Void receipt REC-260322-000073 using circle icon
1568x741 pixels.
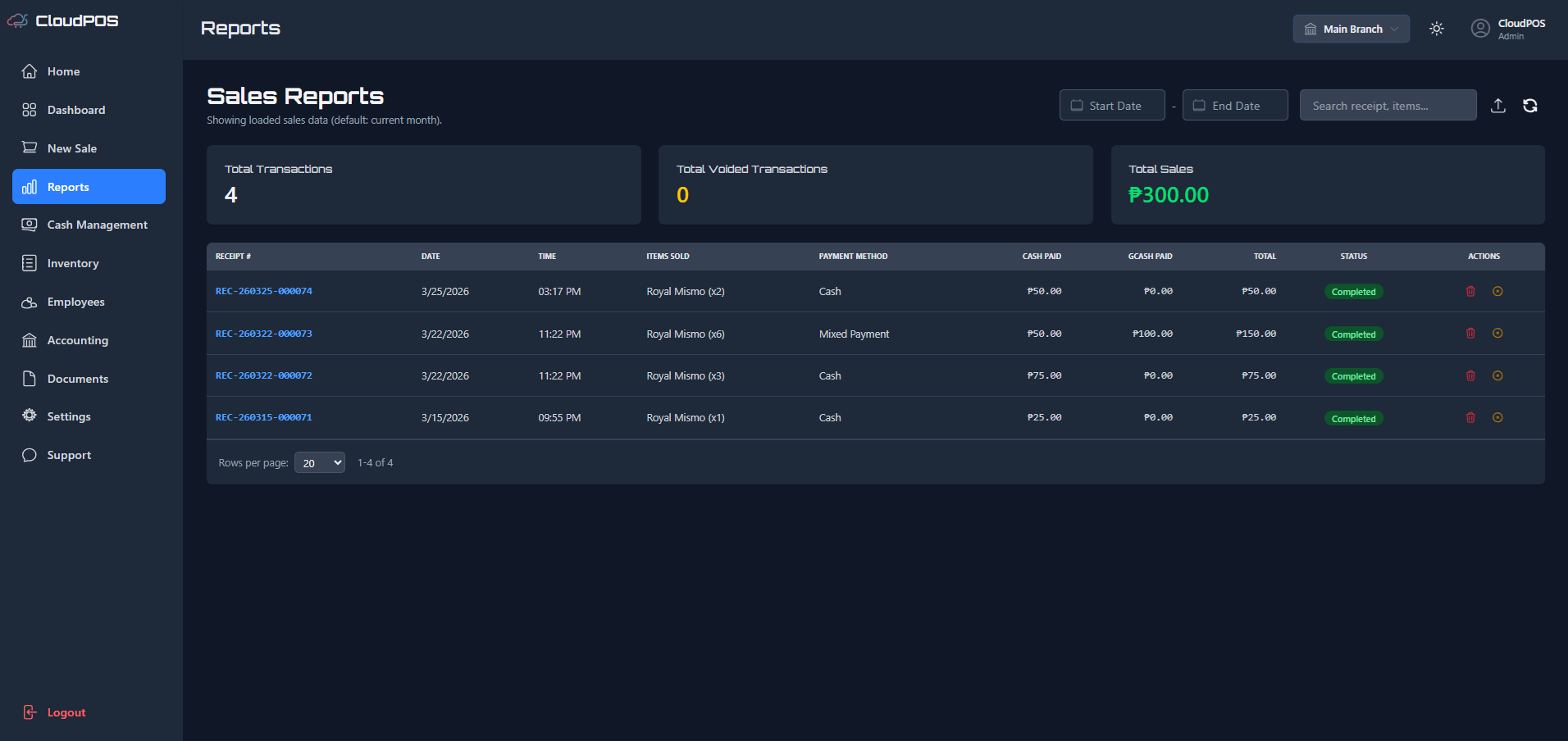coord(1497,333)
